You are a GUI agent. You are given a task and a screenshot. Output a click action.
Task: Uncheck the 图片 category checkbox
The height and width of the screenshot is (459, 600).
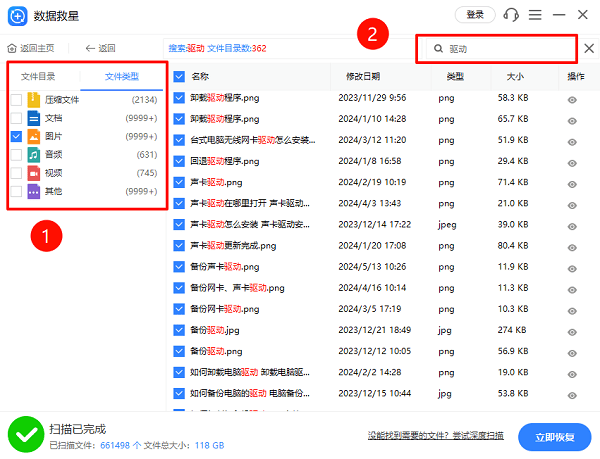16,137
